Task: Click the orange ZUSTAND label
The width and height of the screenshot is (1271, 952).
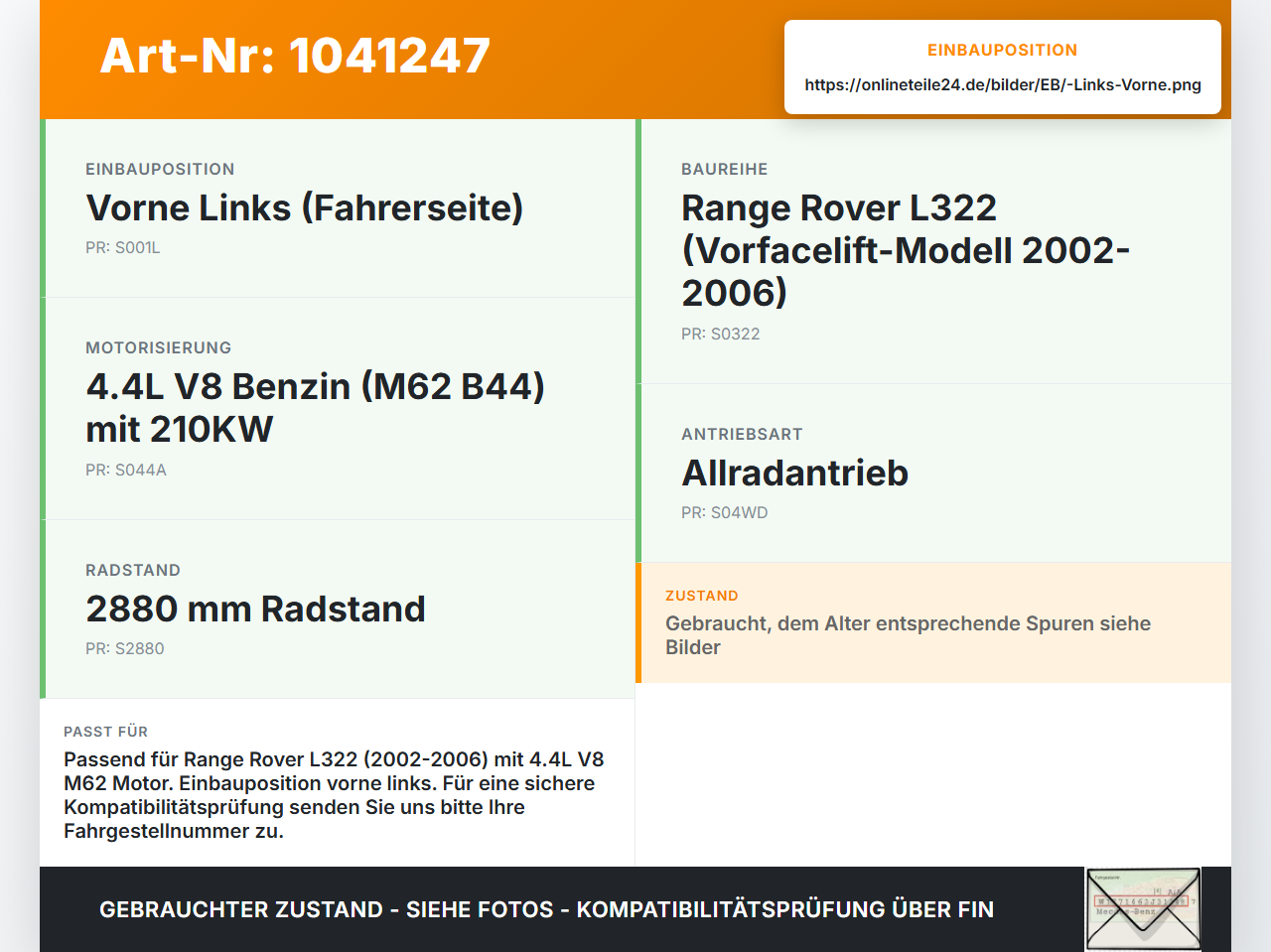Action: 702,596
